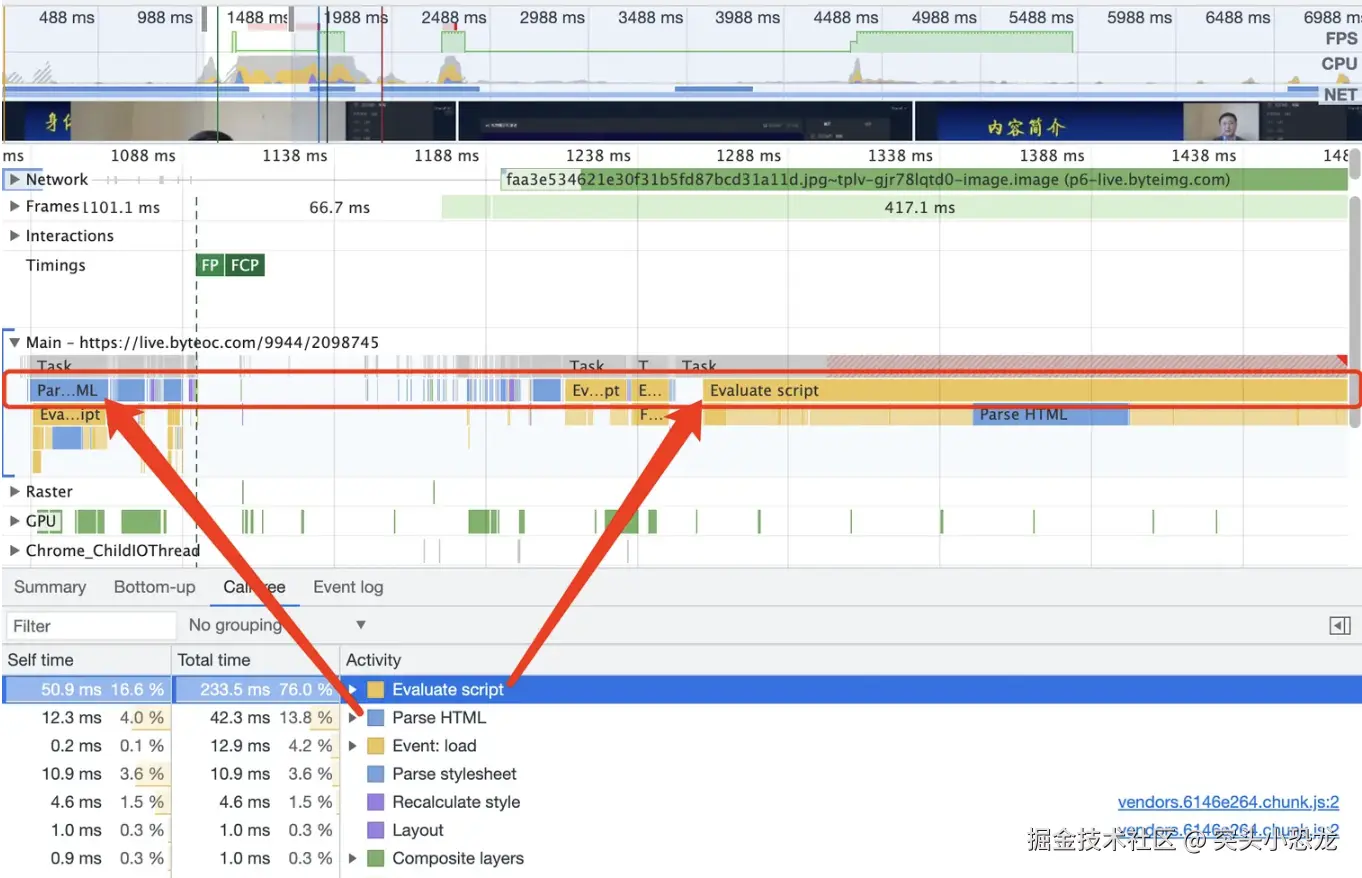
Task: Expand the Interactions track
Action: tap(15, 236)
